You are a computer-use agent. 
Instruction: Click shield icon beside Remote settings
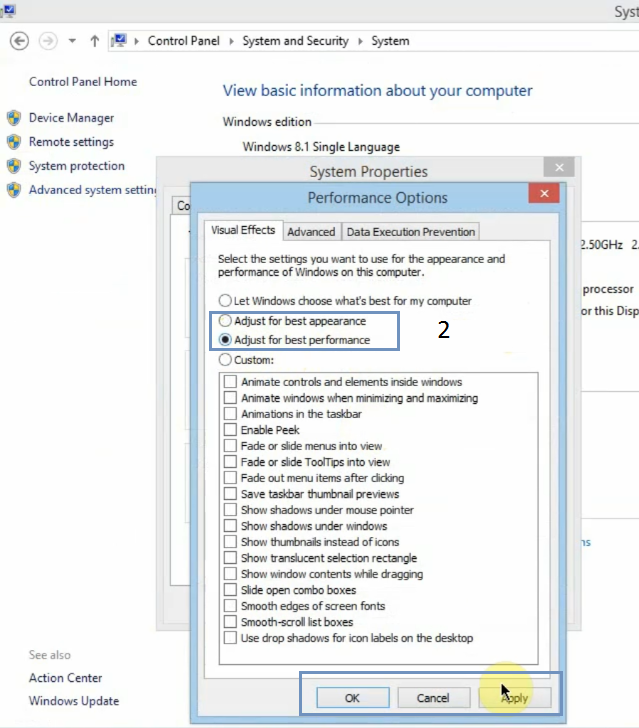click(14, 142)
